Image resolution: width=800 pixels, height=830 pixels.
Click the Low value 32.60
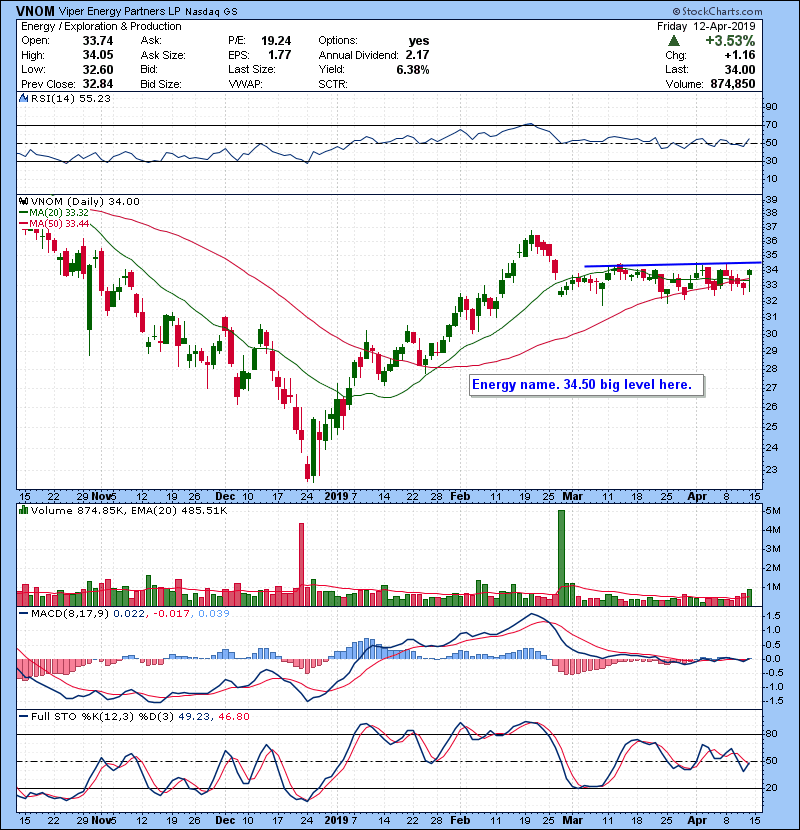pos(98,69)
